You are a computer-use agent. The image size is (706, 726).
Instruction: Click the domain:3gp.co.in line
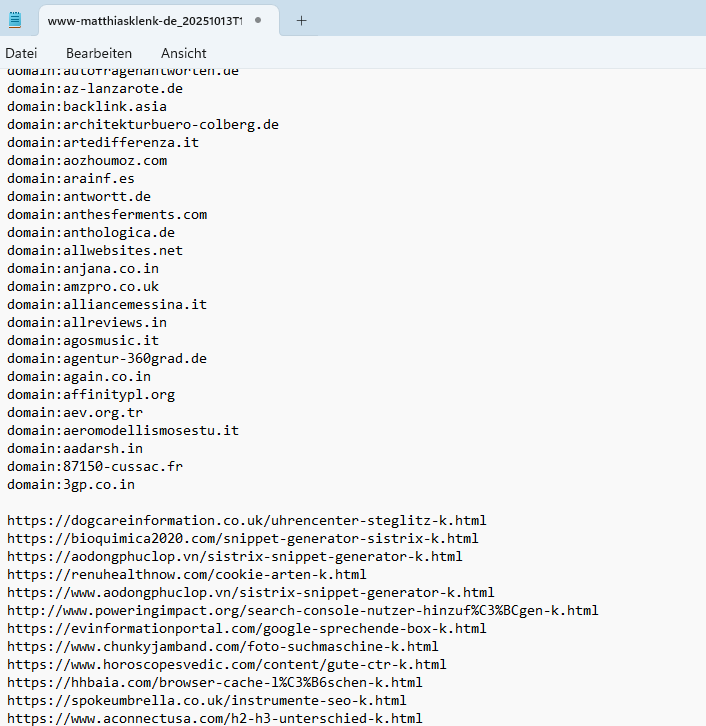tap(71, 485)
